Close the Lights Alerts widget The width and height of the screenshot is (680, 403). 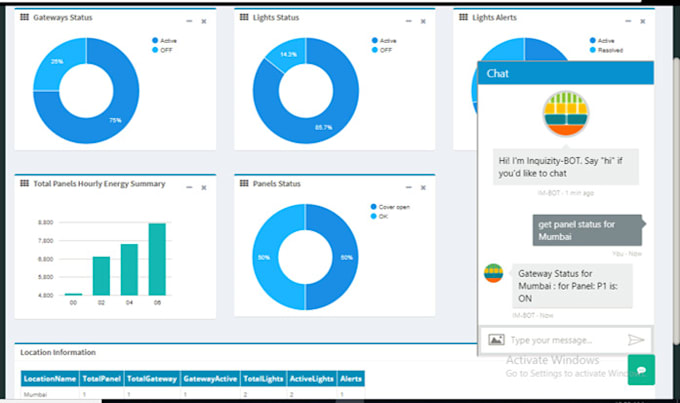click(x=643, y=21)
